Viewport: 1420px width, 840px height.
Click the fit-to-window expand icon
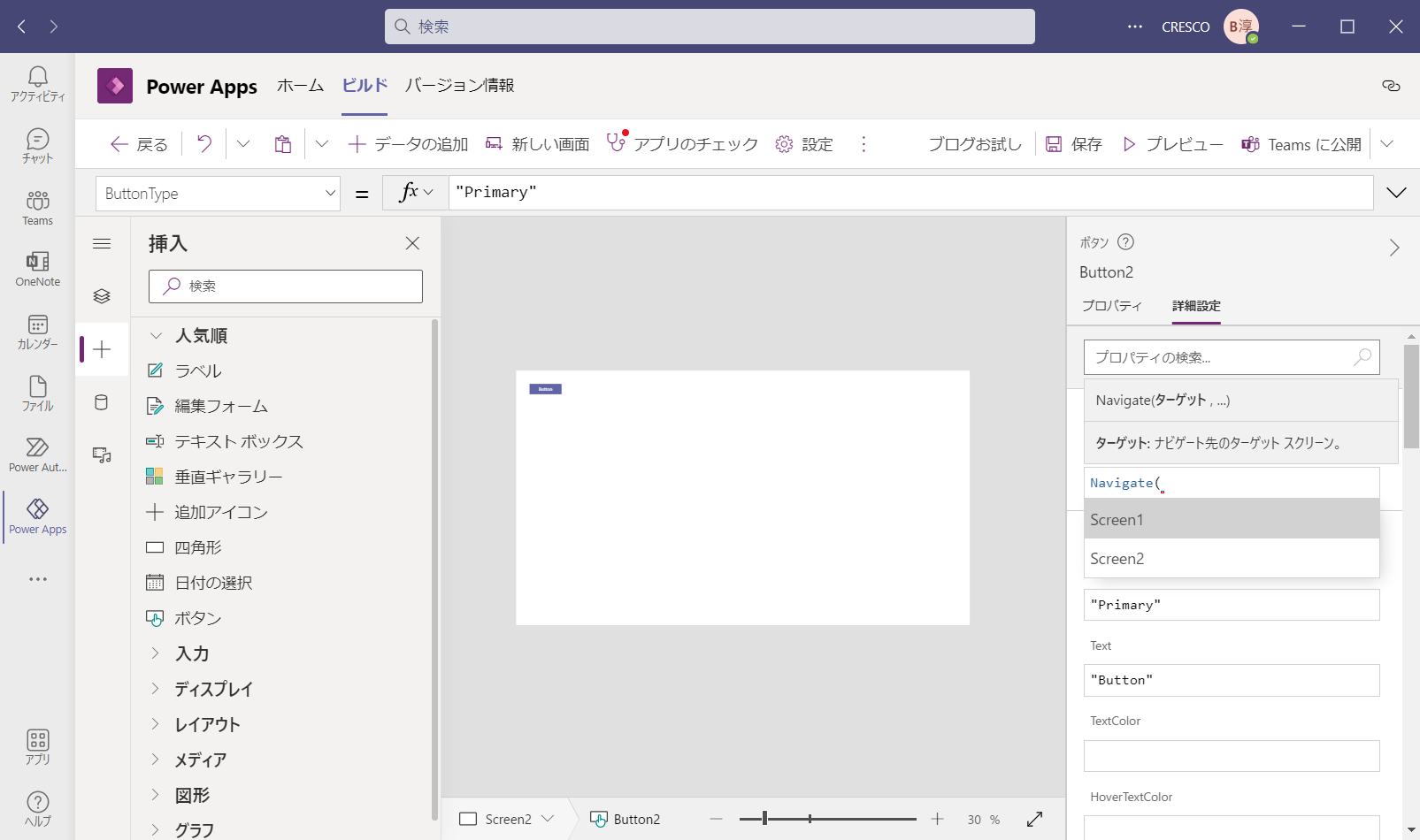[1034, 820]
